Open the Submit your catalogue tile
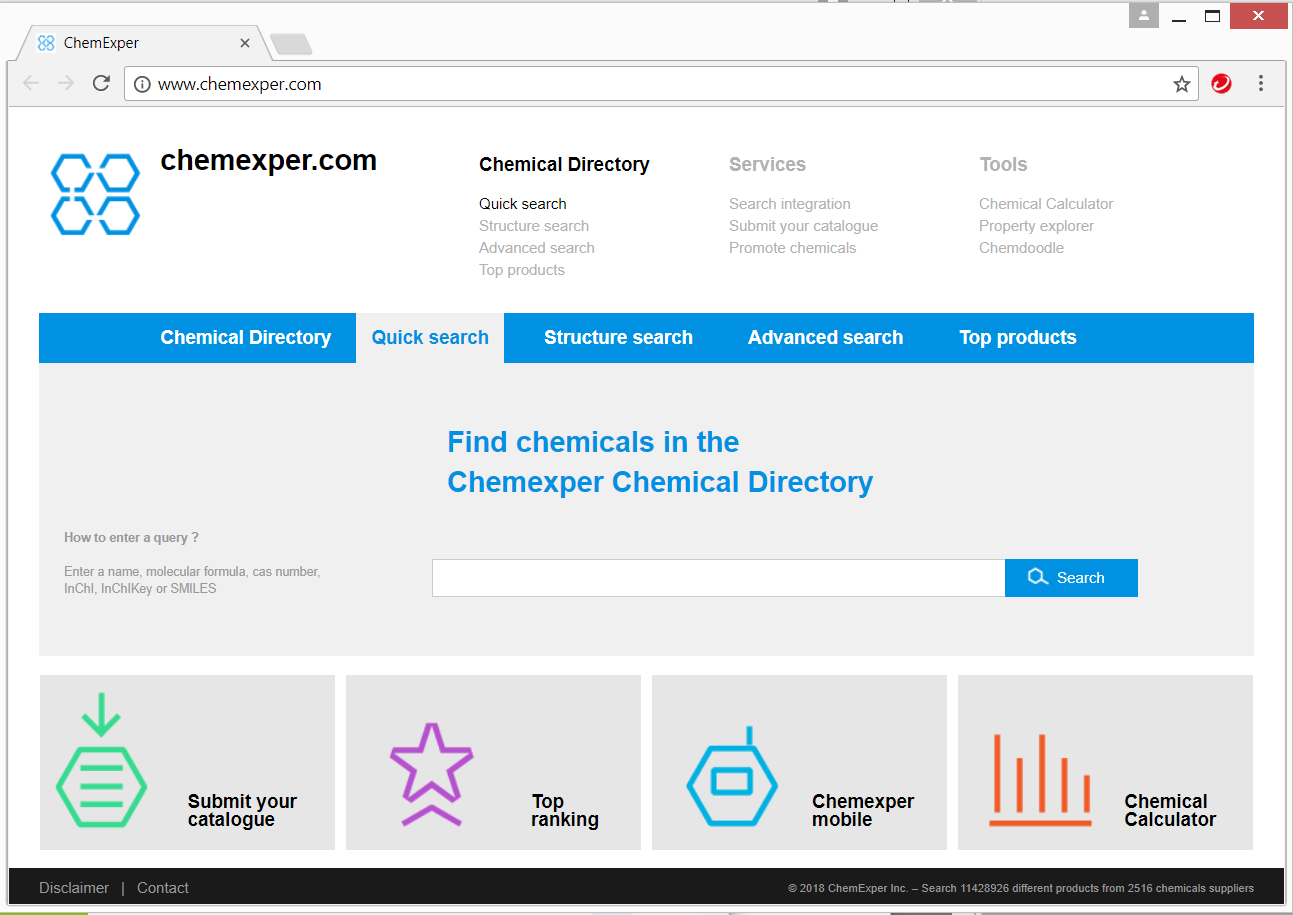 point(187,763)
